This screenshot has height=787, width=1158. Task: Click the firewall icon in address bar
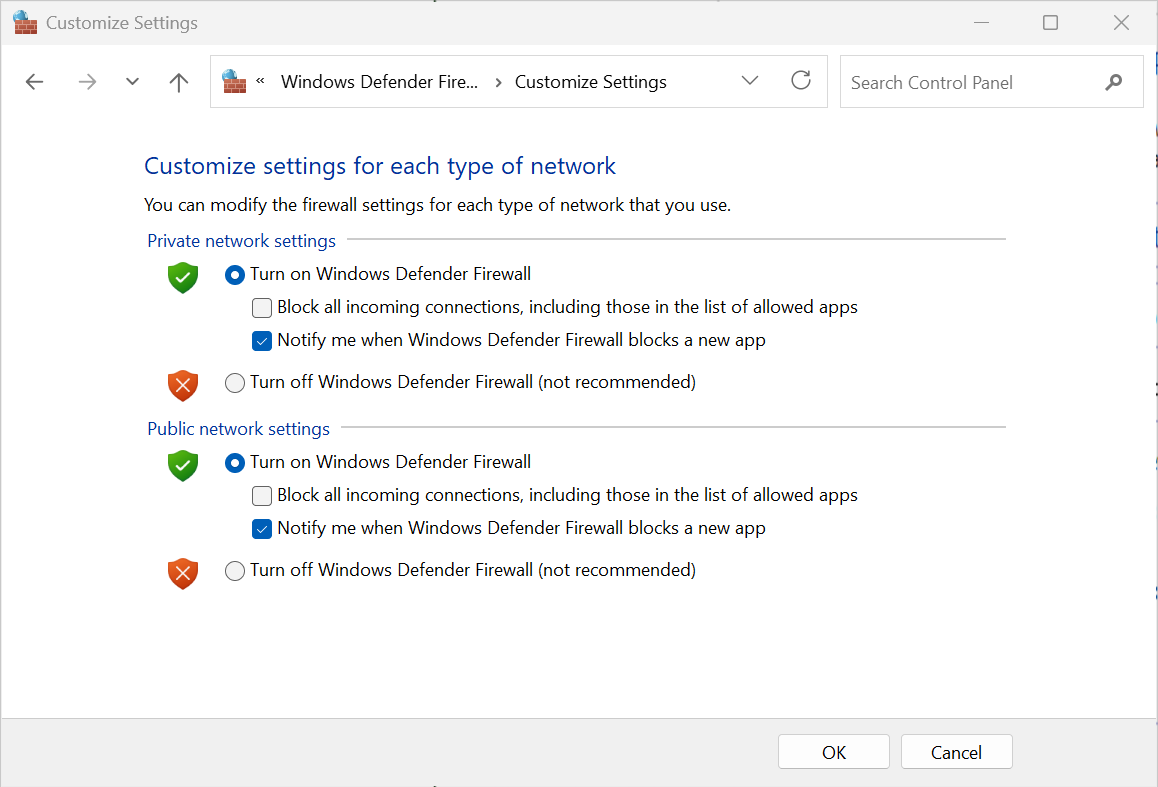[234, 81]
